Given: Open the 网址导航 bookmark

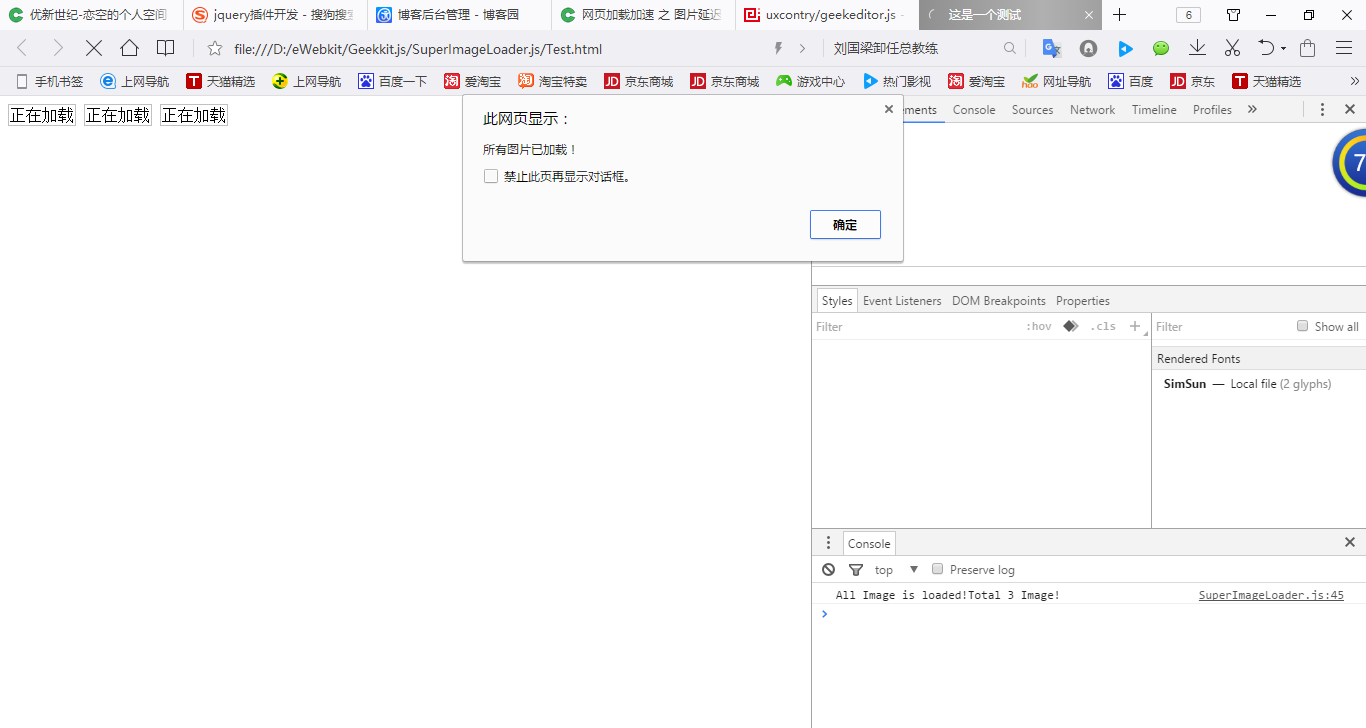Looking at the screenshot, I should 1057,82.
